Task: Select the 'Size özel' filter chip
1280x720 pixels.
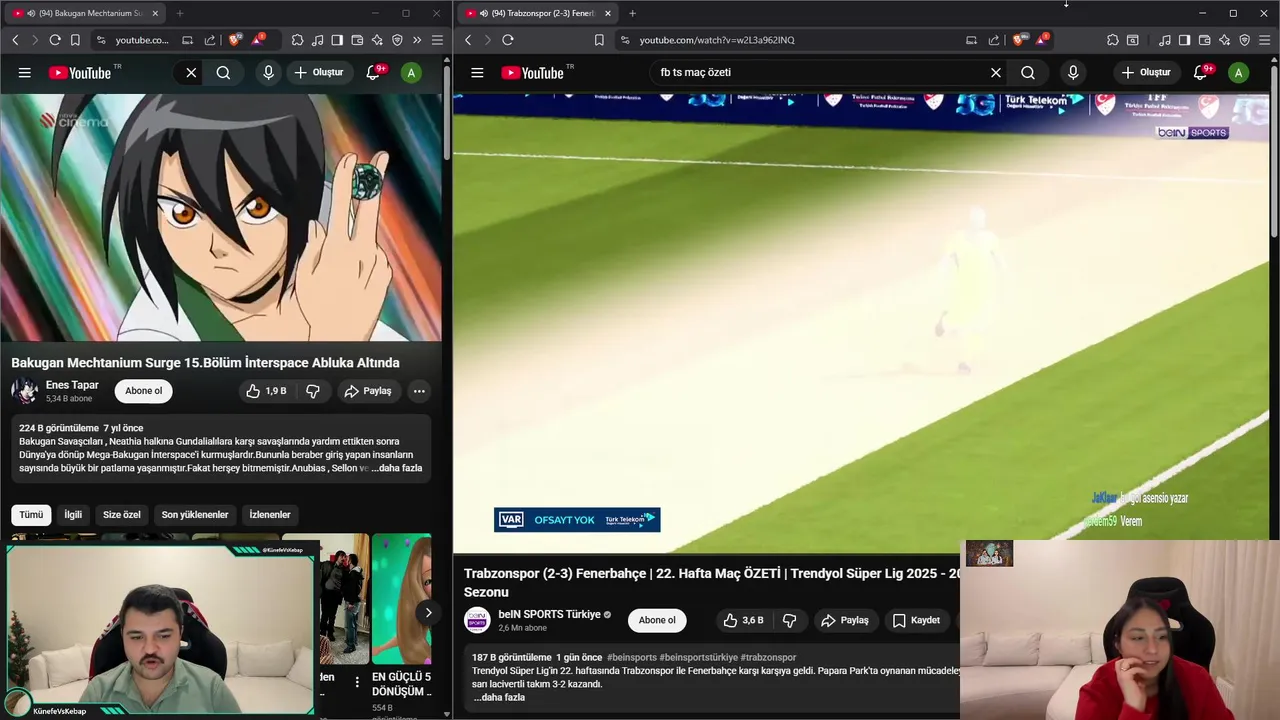Action: (122, 515)
